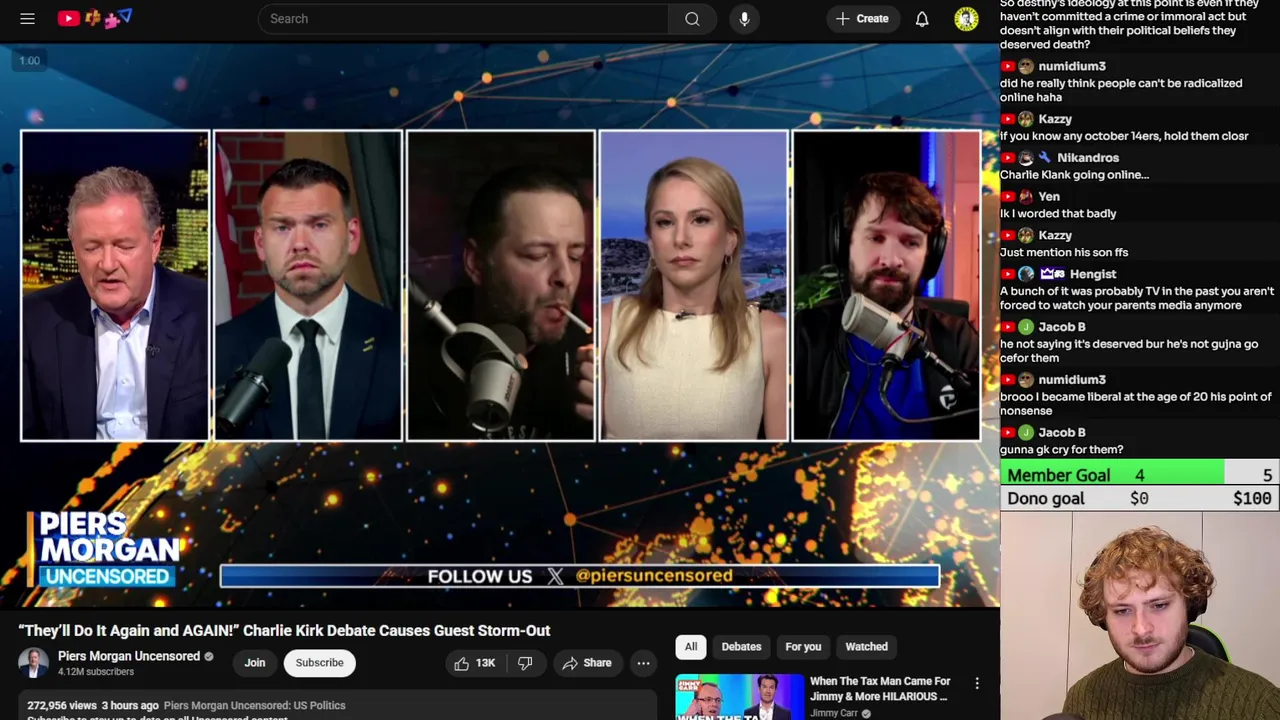Open the Tax Man recommended video thumbnail
1280x720 pixels.
[x=739, y=697]
